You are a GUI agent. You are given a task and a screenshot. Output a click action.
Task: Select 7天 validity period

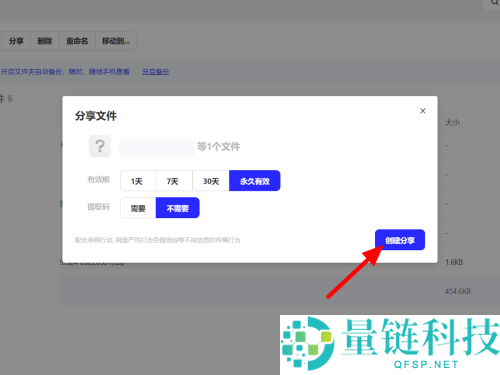(x=174, y=181)
